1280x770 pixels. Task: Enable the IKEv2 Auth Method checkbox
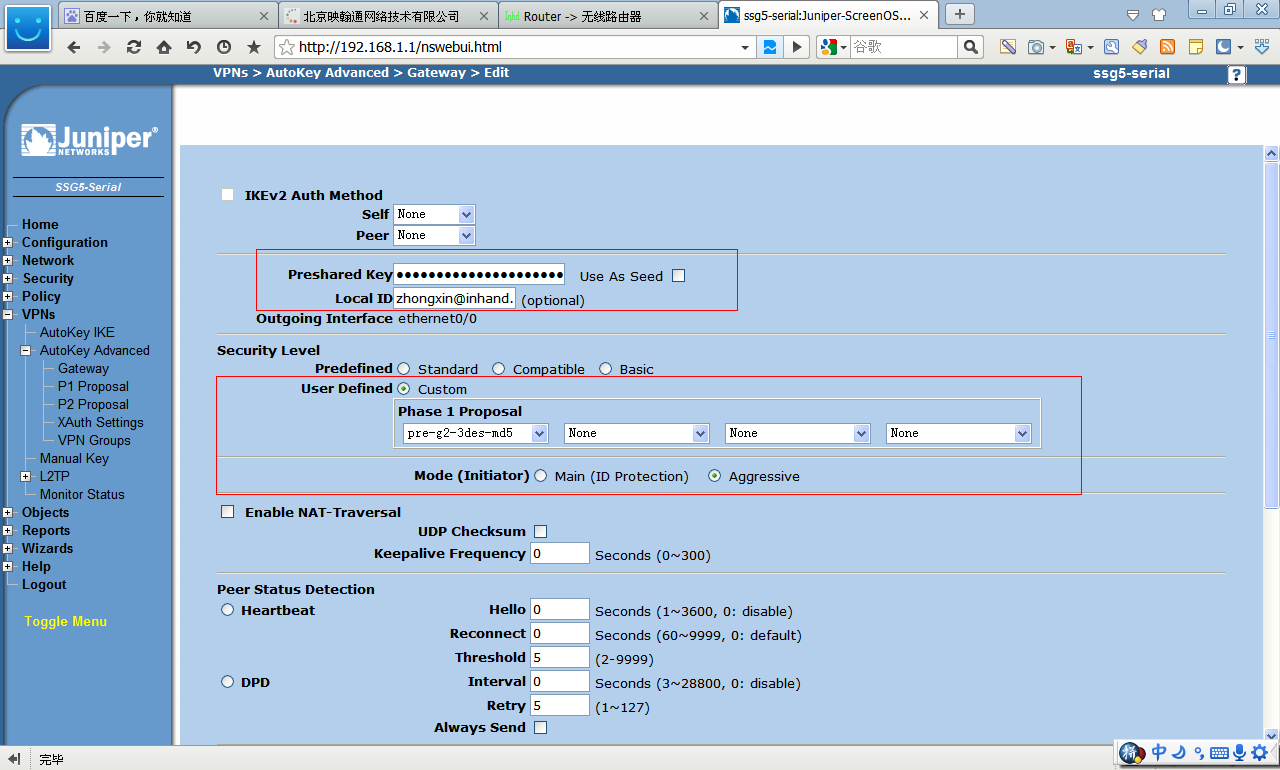click(228, 195)
